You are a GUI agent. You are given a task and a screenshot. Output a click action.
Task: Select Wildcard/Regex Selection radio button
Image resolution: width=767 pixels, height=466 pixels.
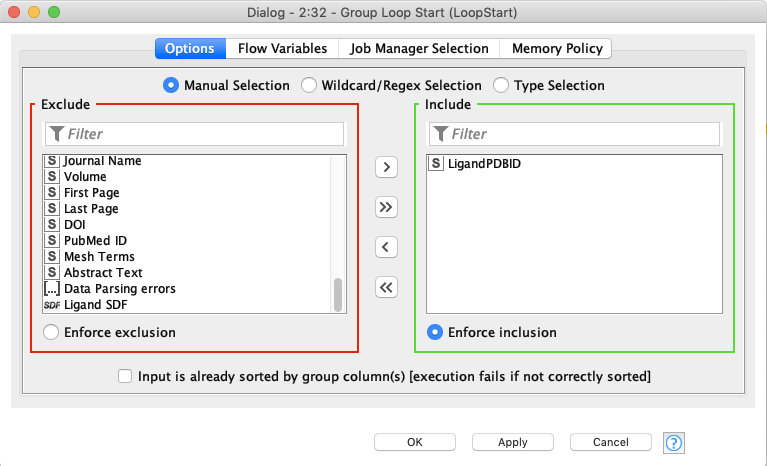[x=310, y=86]
